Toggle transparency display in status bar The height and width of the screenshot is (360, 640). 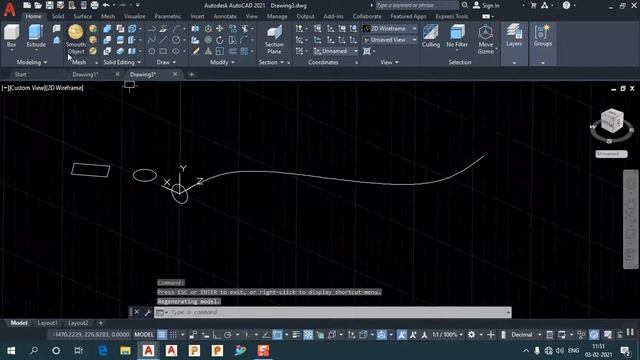(308, 335)
